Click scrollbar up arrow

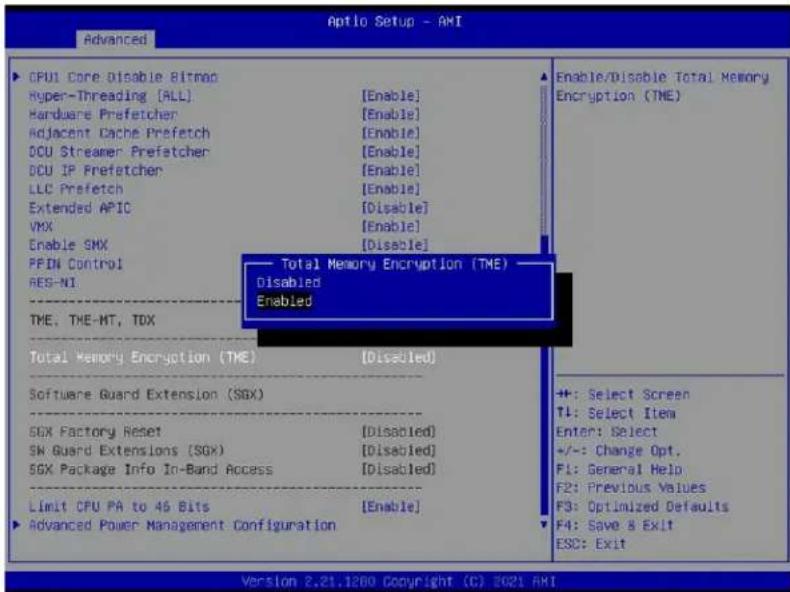[x=544, y=77]
